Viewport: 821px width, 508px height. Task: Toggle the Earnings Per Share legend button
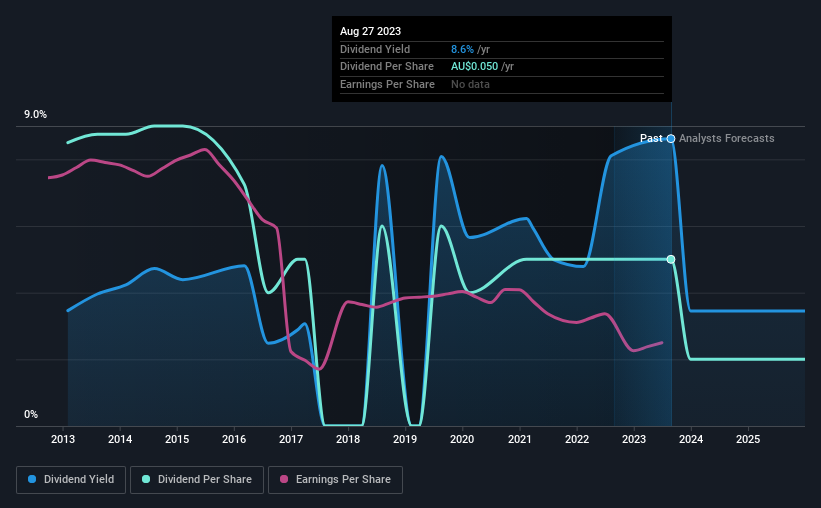tap(335, 480)
